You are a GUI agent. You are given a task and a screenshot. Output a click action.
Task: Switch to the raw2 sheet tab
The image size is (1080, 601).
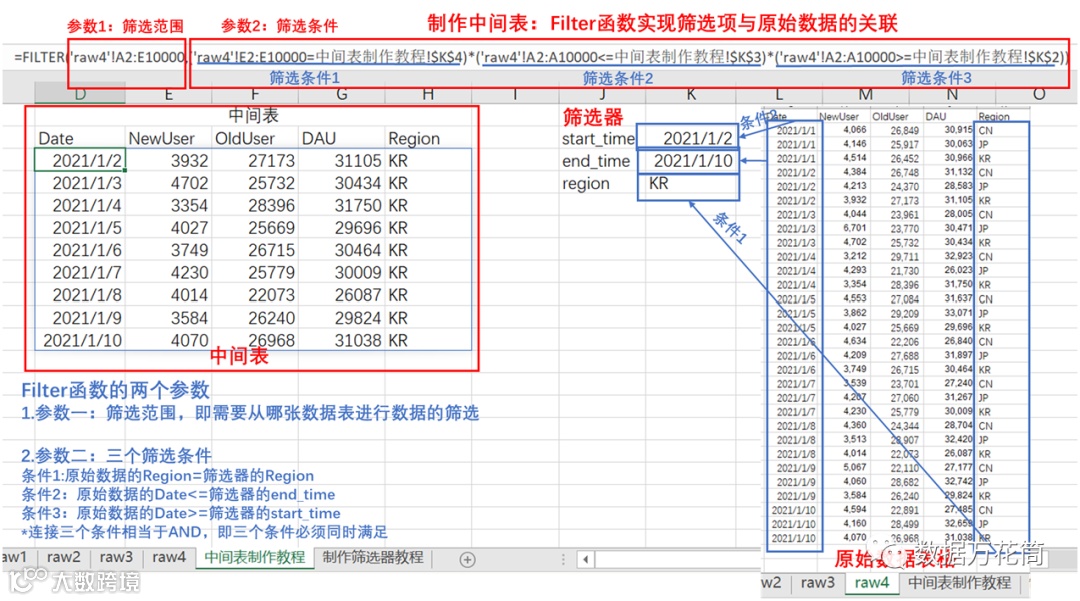point(63,557)
